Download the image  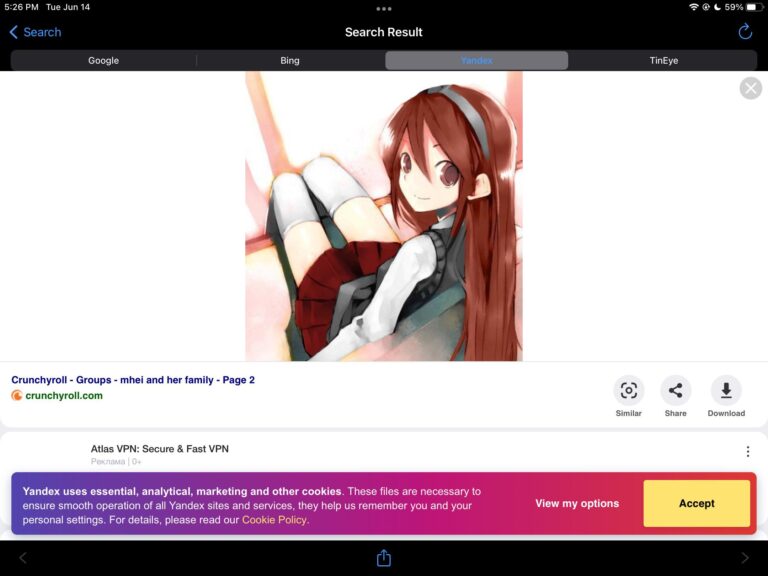726,391
